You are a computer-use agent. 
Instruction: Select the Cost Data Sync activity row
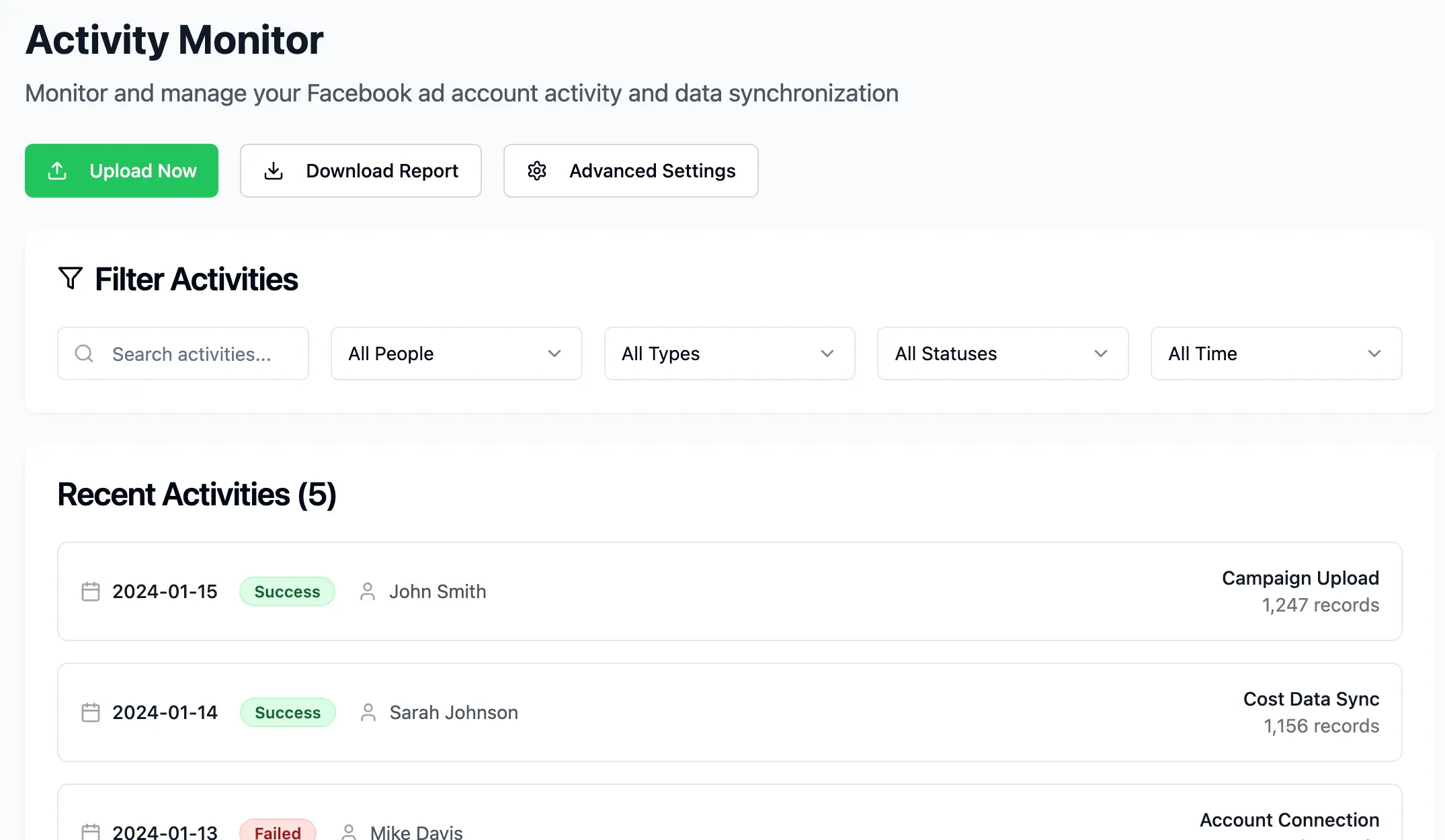pyautogui.click(x=729, y=712)
